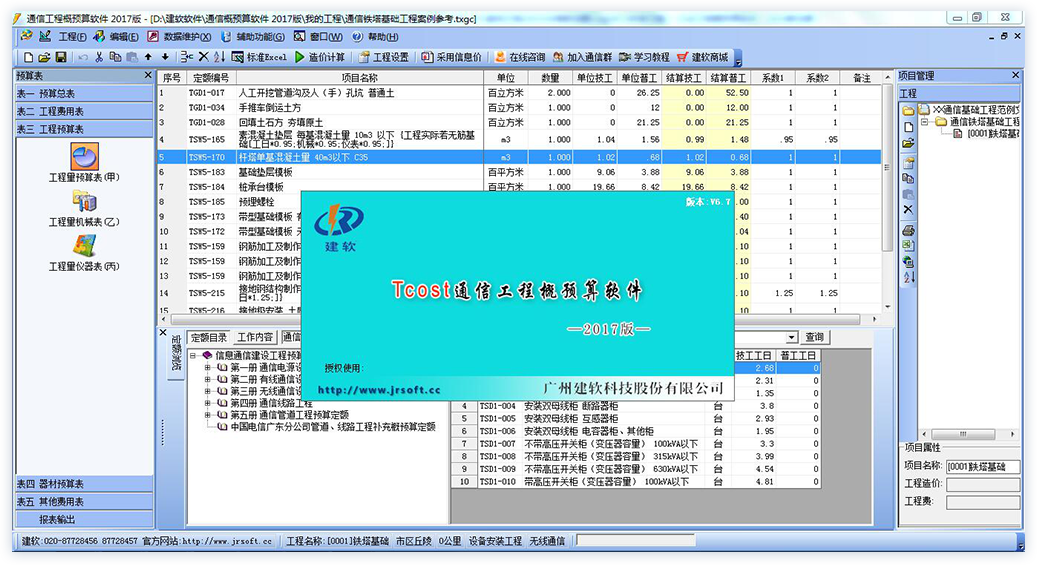Expand 第二册 有线通信 tree node

207,379
